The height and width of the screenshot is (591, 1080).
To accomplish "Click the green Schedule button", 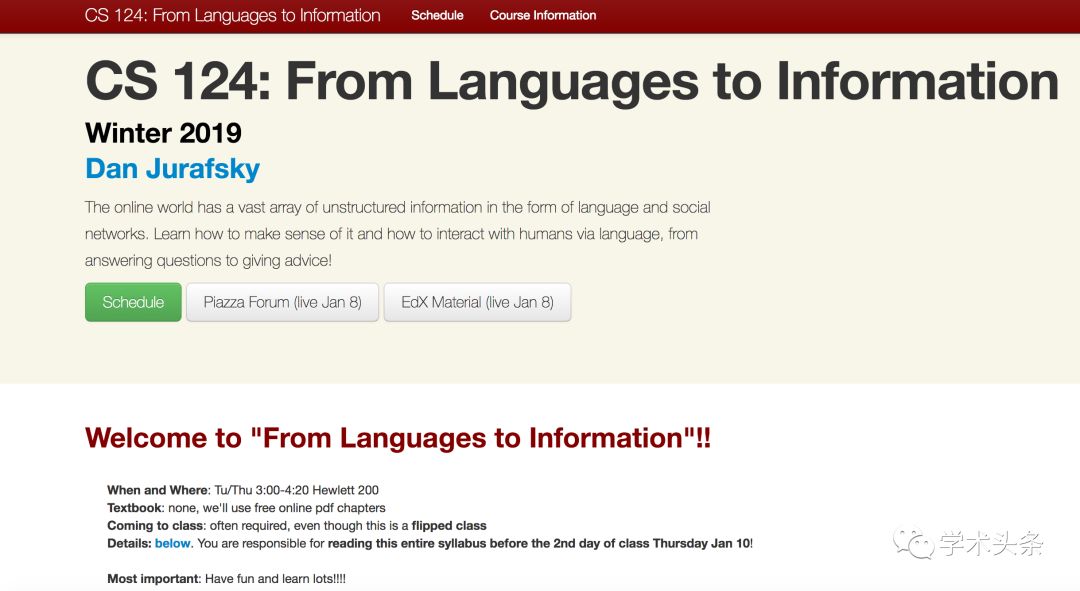I will tap(133, 302).
